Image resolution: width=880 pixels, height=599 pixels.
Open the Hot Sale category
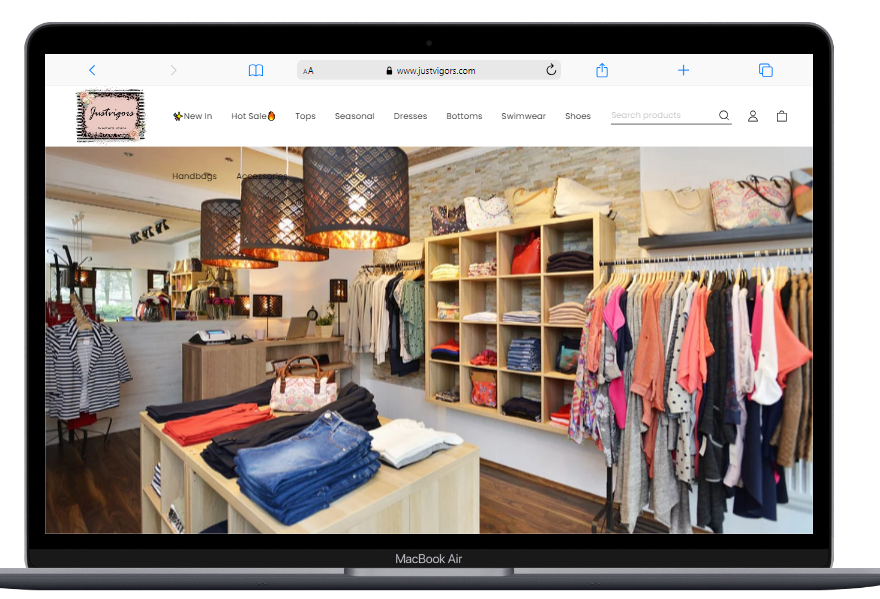(253, 116)
